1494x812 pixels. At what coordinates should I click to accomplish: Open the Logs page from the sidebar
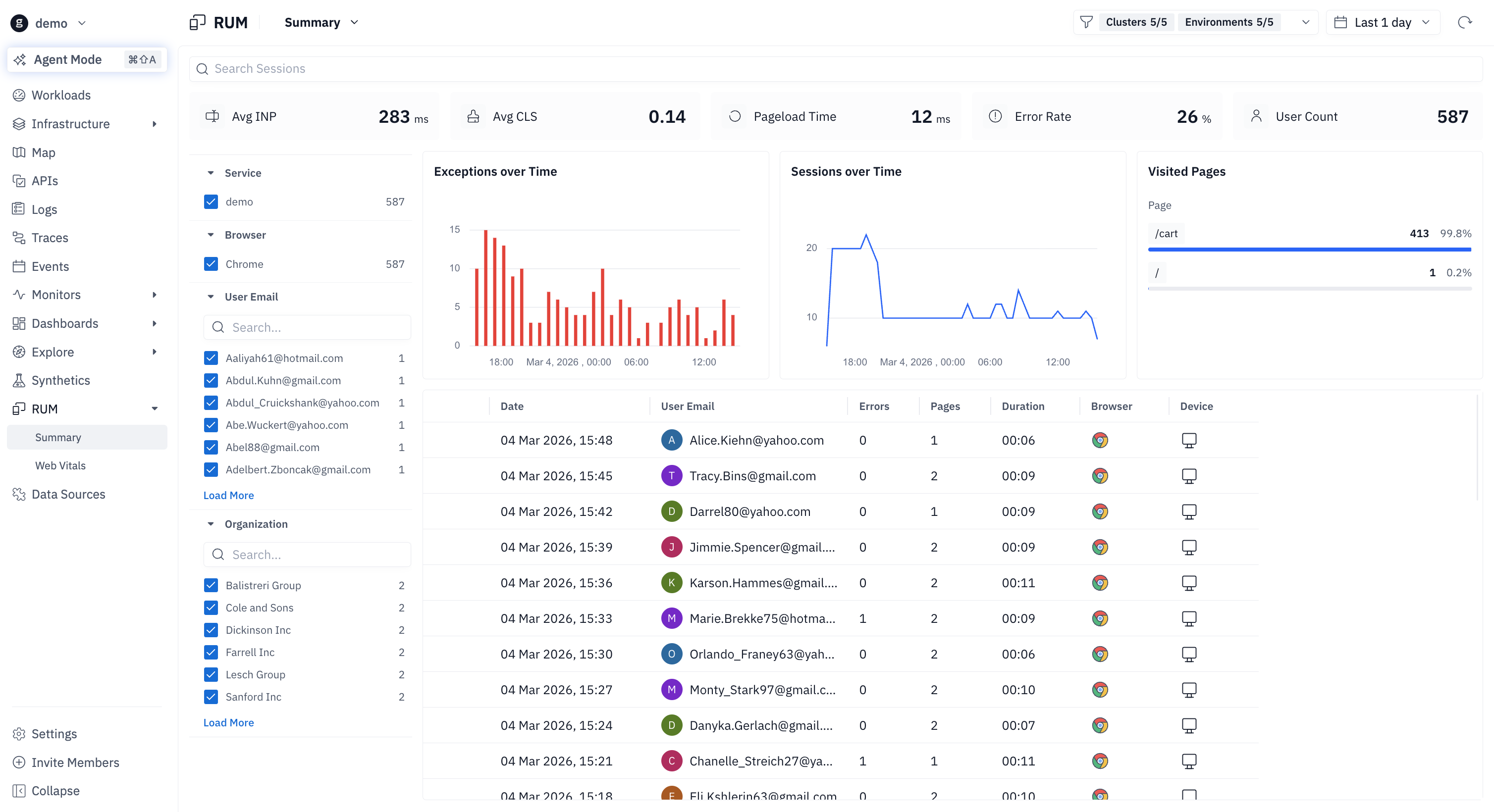pos(44,209)
